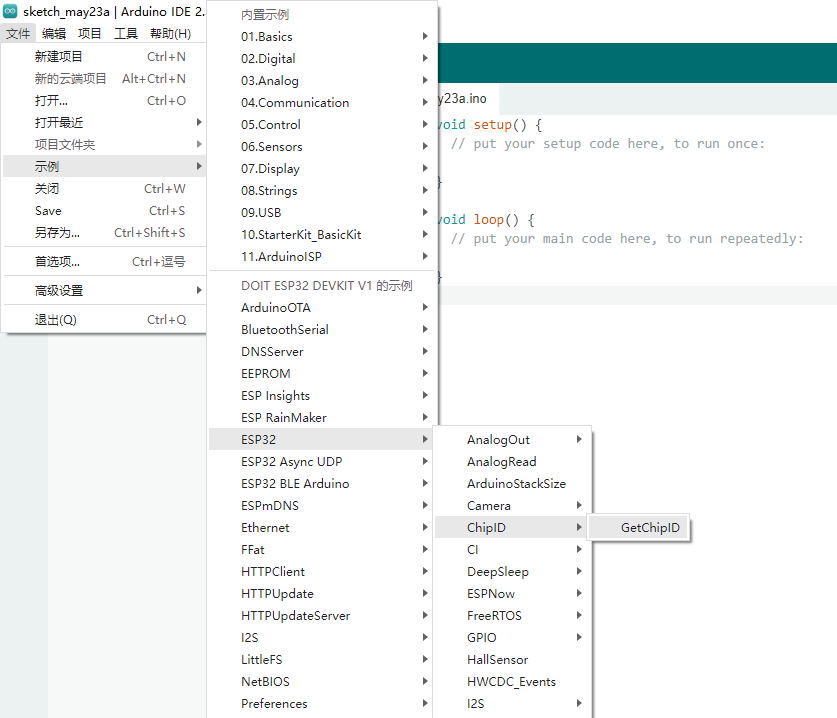Expand the 示例 submenu
Screen dimensions: 837x718
(105, 166)
